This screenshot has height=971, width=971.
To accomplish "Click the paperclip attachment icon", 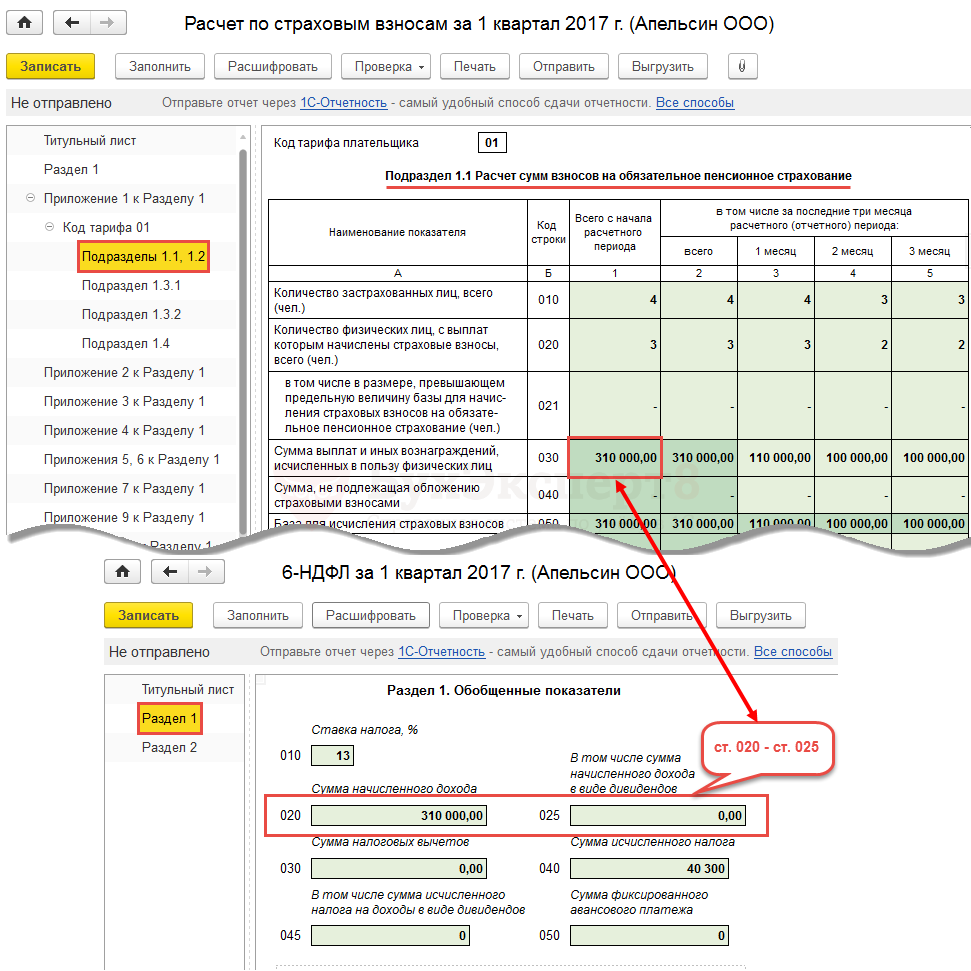I will [x=742, y=66].
